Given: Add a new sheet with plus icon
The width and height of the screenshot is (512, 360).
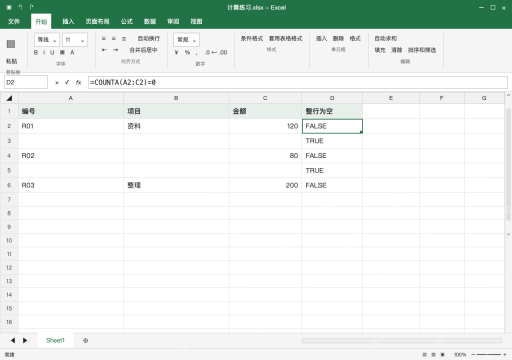Looking at the screenshot, I should click(x=86, y=341).
